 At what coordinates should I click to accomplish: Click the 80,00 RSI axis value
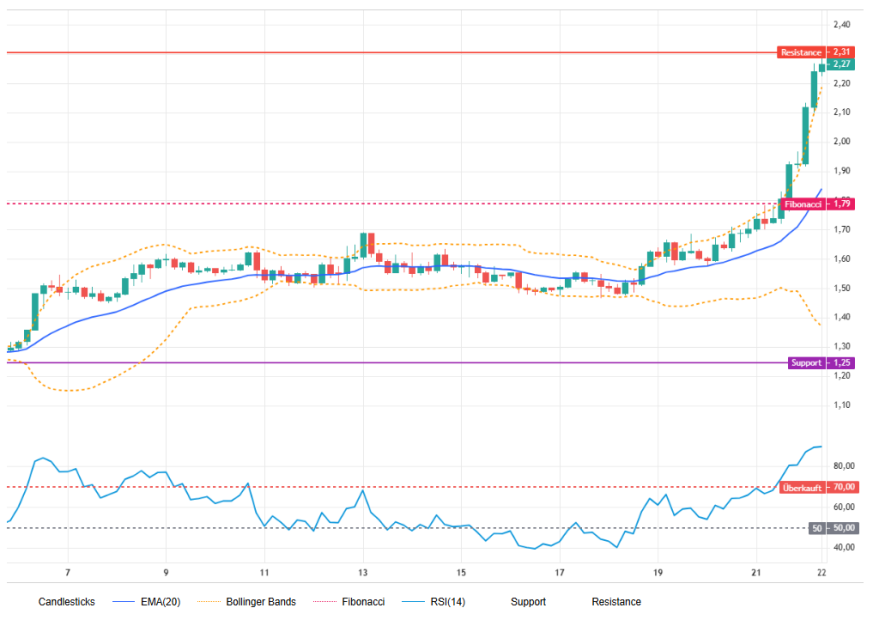(843, 466)
